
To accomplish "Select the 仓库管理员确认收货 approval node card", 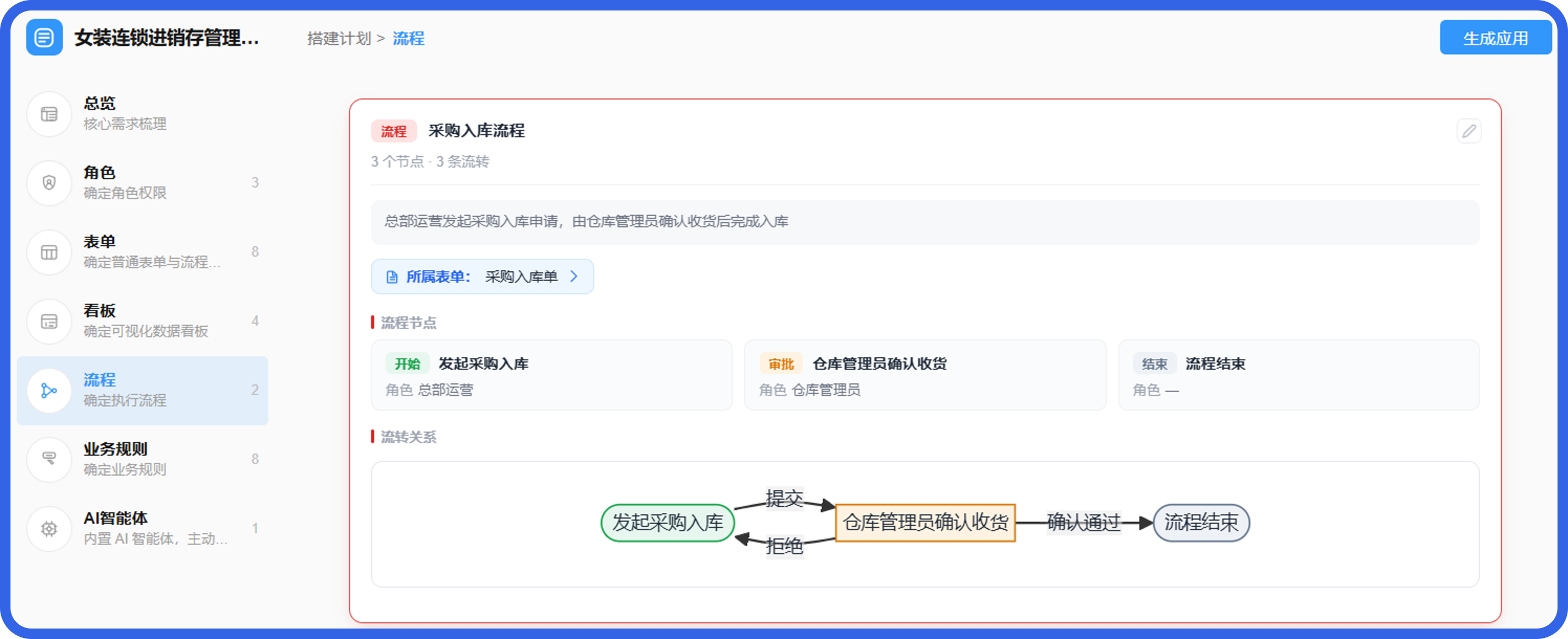I will [924, 375].
